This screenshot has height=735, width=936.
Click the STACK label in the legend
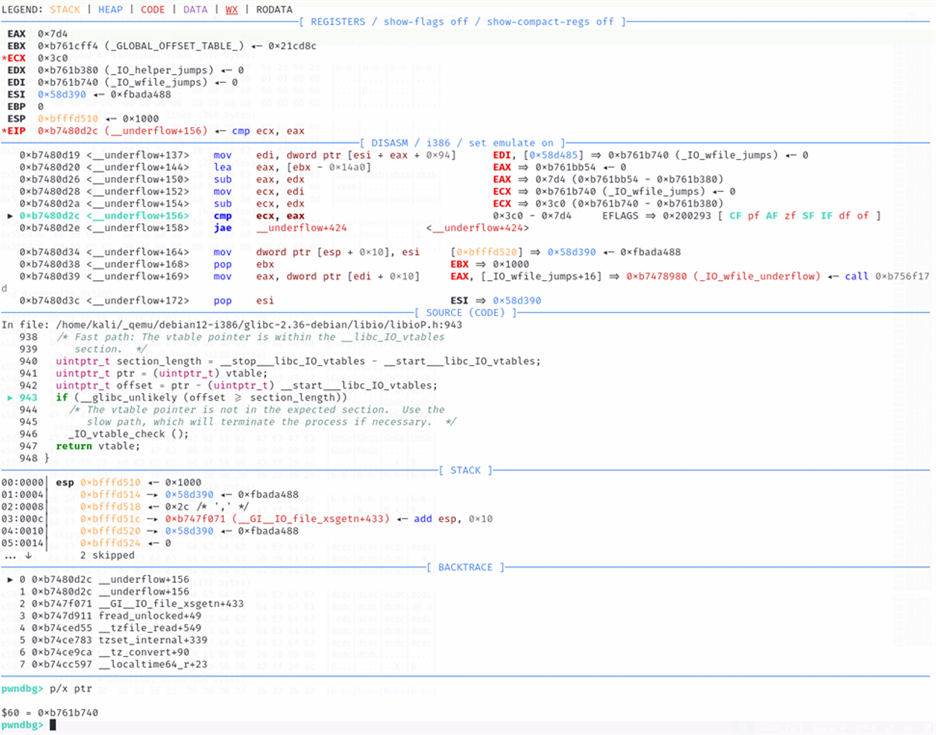click(64, 10)
